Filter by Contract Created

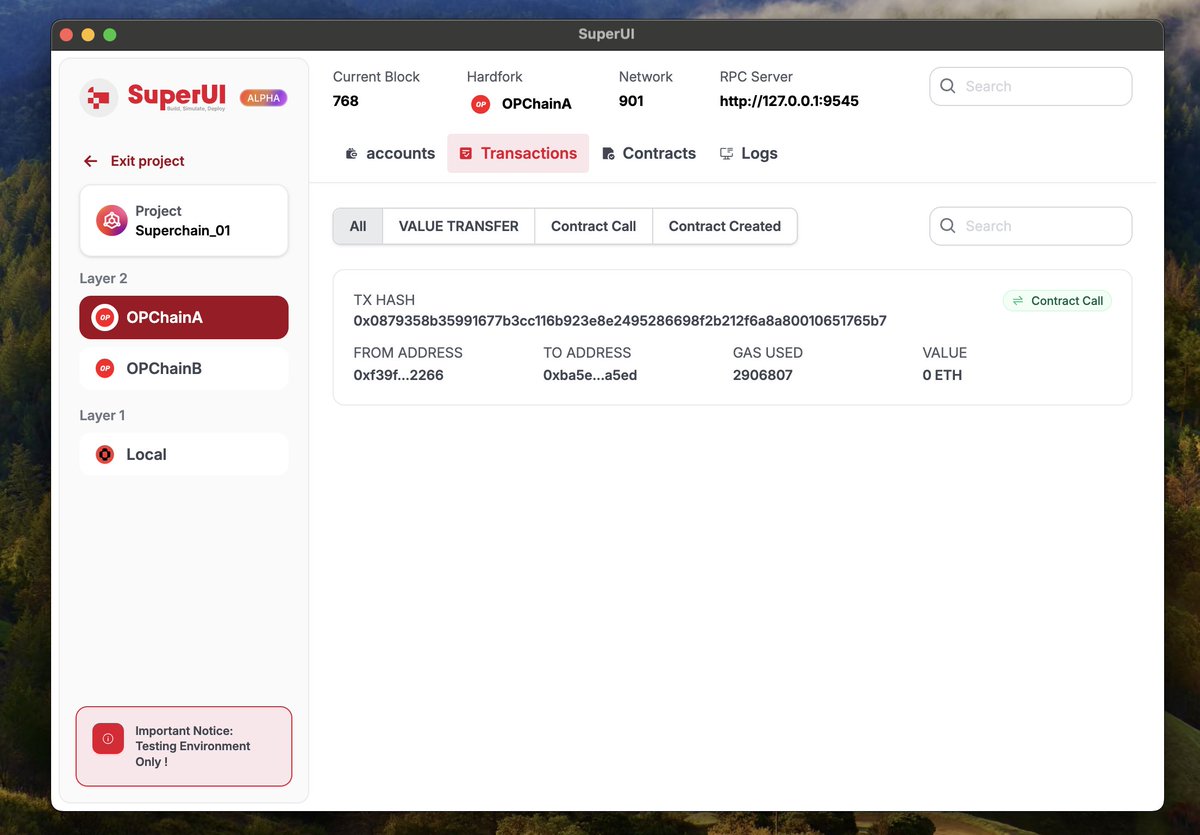[x=725, y=226]
